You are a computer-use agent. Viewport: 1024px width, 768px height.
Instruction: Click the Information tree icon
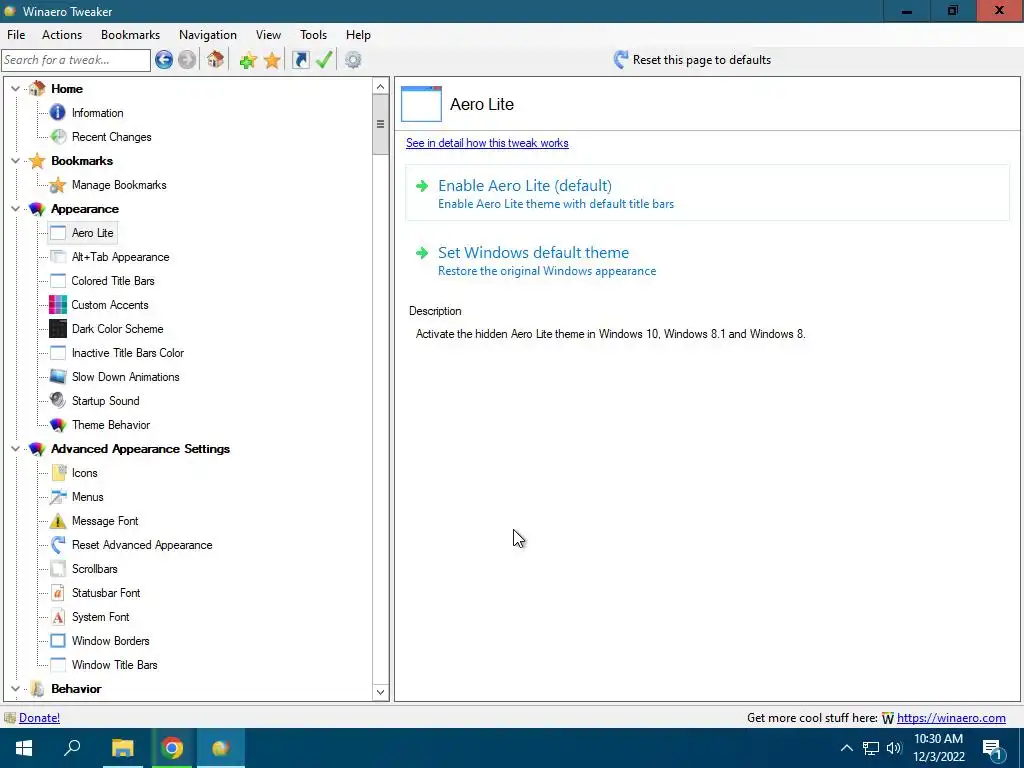57,112
